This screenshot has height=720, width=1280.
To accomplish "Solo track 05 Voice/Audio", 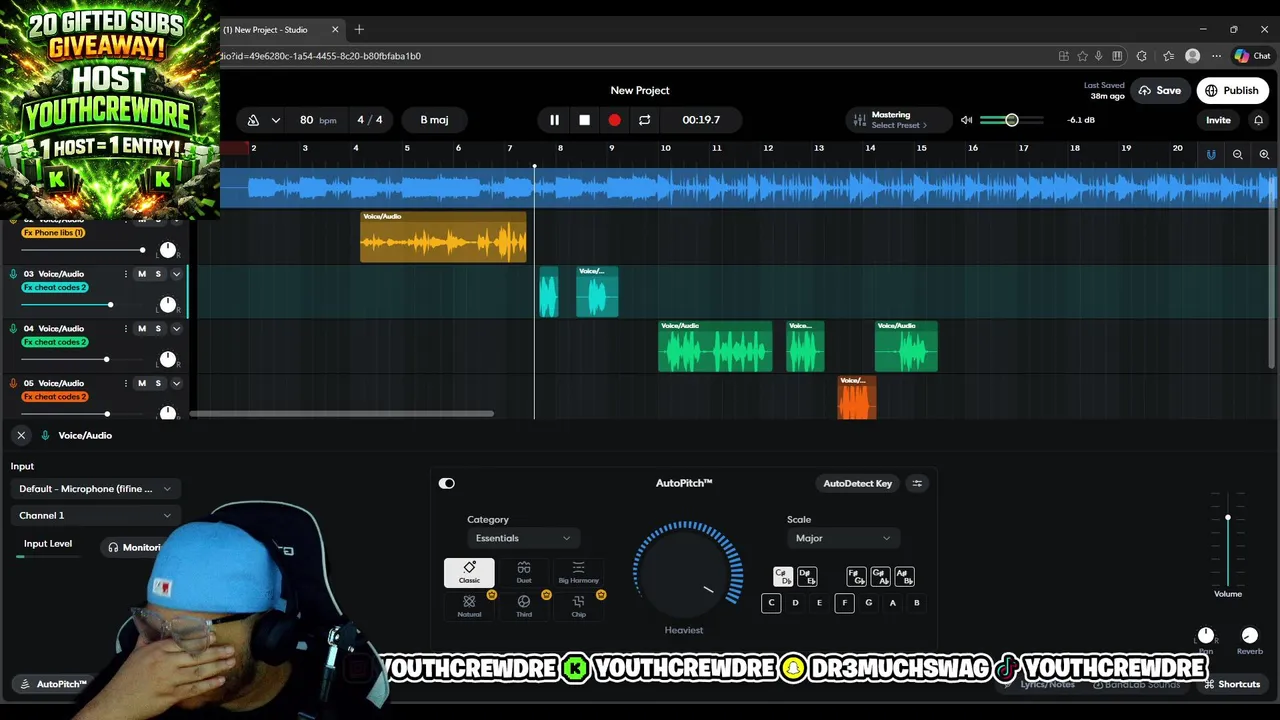I will 158,384.
